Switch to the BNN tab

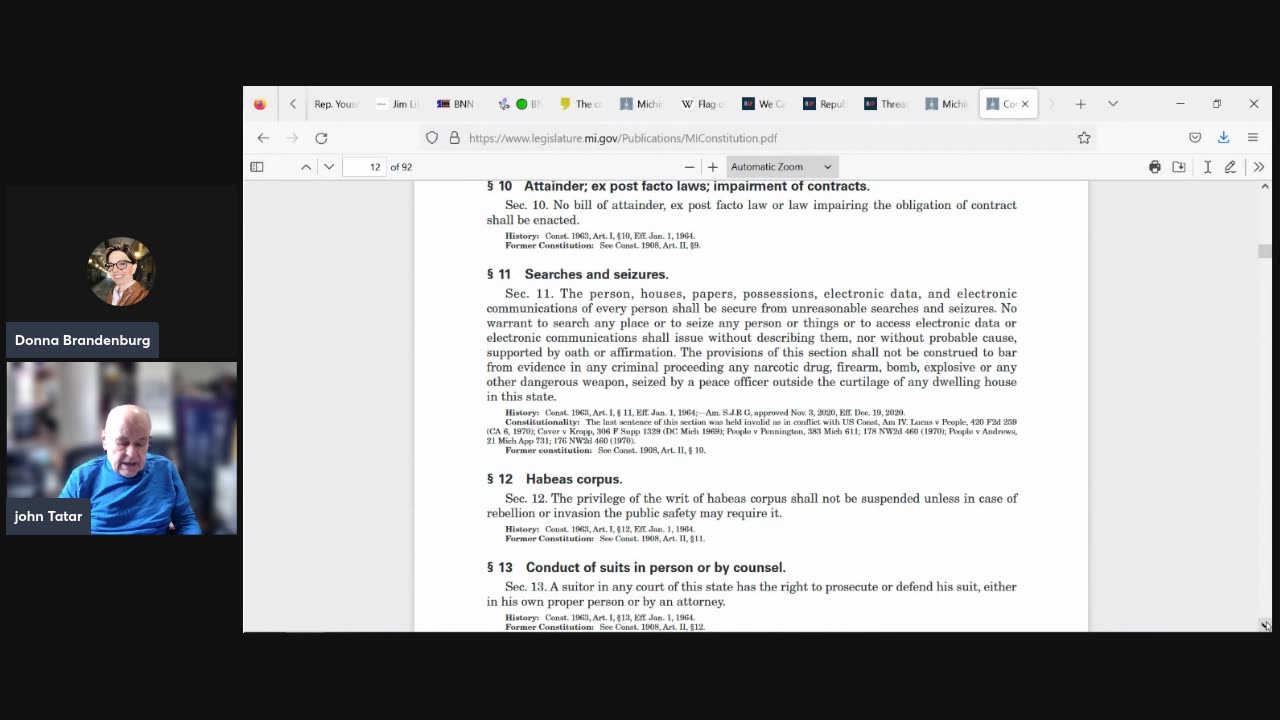pos(456,104)
